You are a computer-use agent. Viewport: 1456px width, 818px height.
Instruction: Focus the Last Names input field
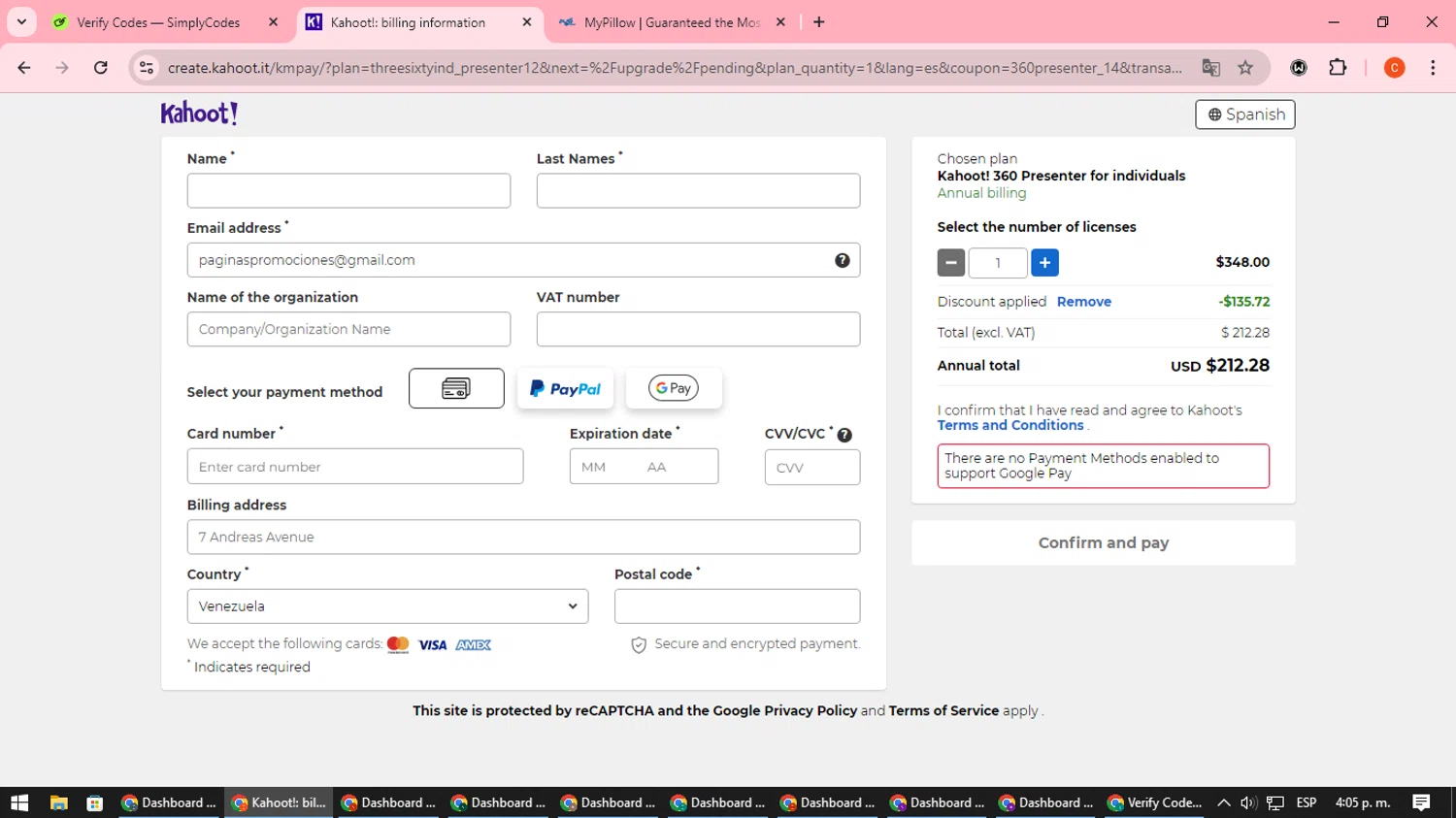(698, 190)
